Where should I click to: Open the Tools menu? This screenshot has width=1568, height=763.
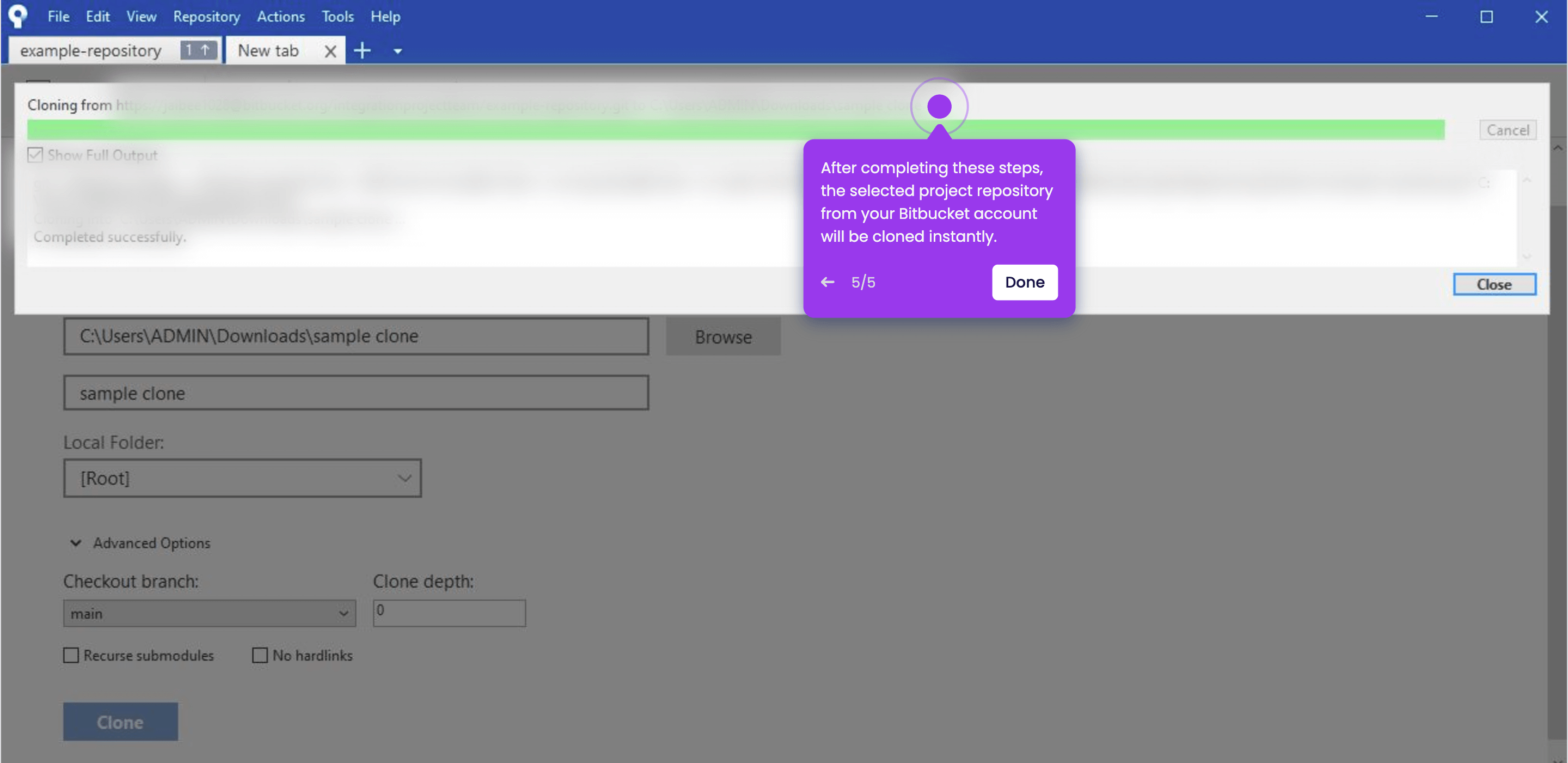[x=338, y=16]
